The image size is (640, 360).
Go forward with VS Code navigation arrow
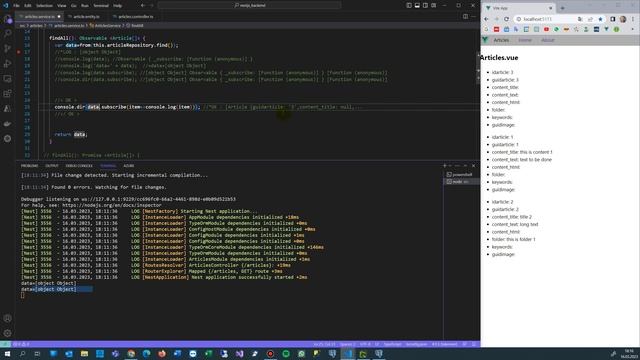[151, 5]
